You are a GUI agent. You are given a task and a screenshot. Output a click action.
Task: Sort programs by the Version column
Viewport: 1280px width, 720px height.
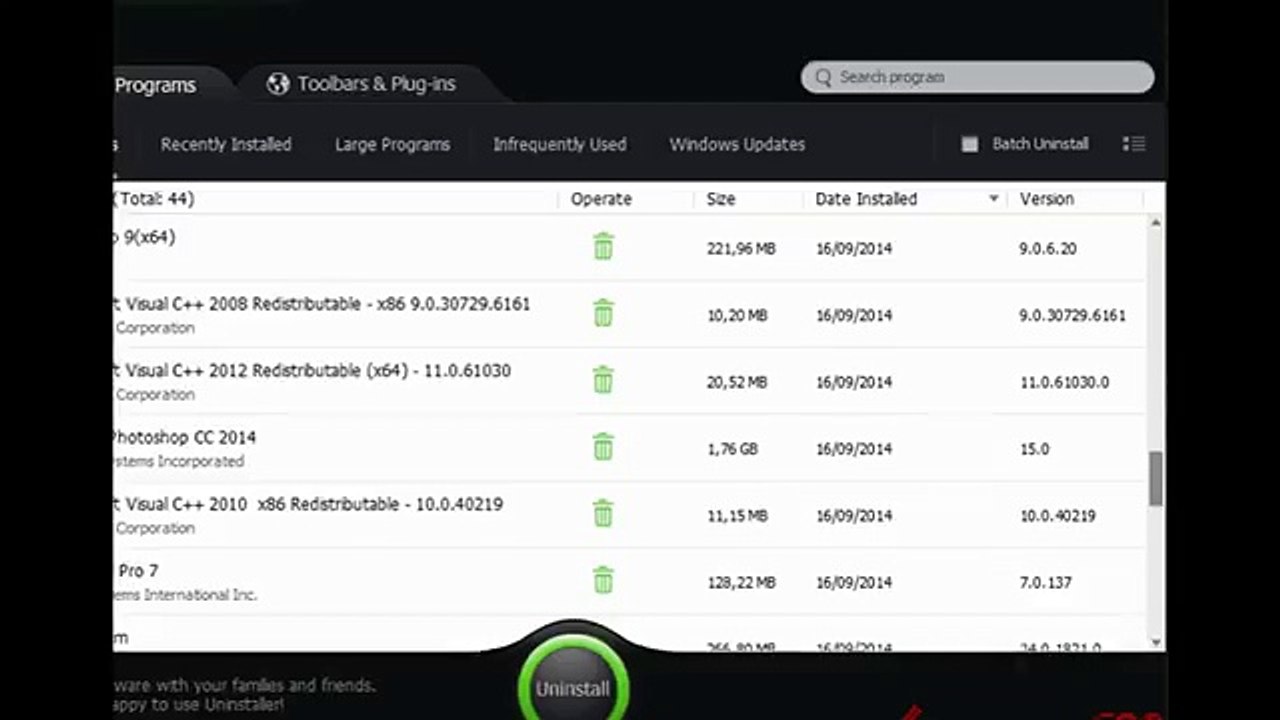[1046, 199]
